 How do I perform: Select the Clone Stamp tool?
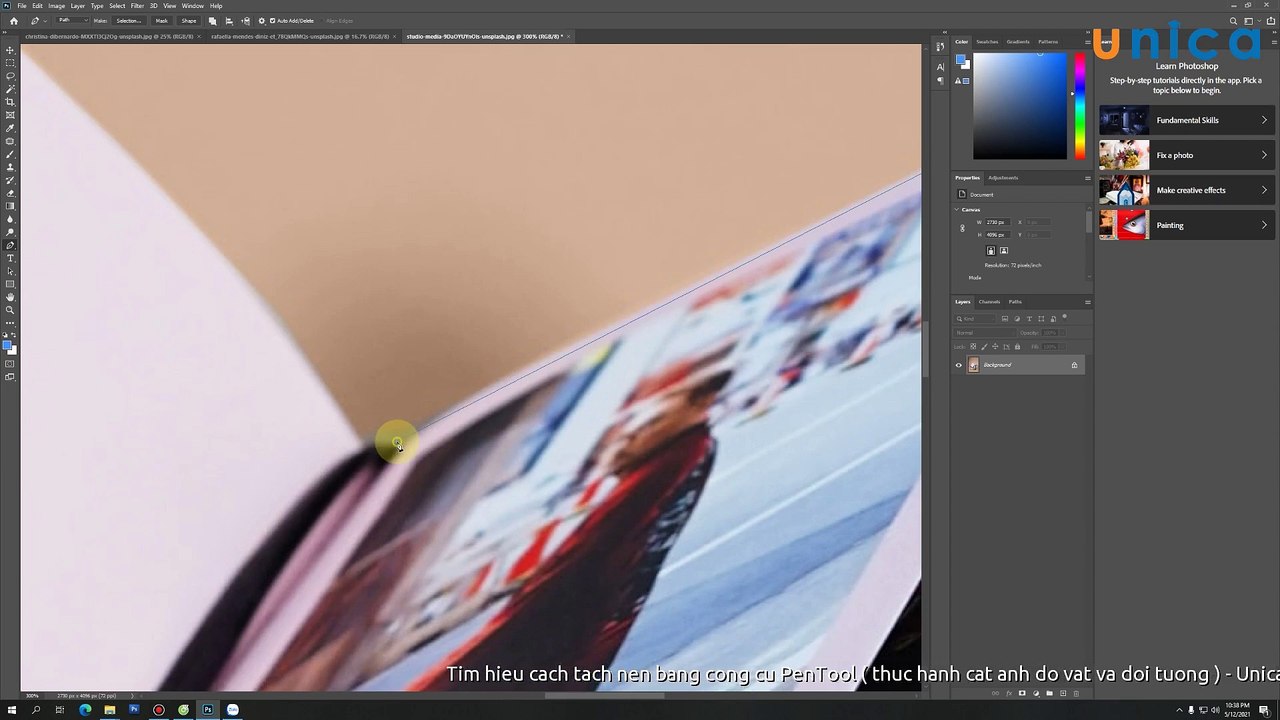tap(10, 167)
